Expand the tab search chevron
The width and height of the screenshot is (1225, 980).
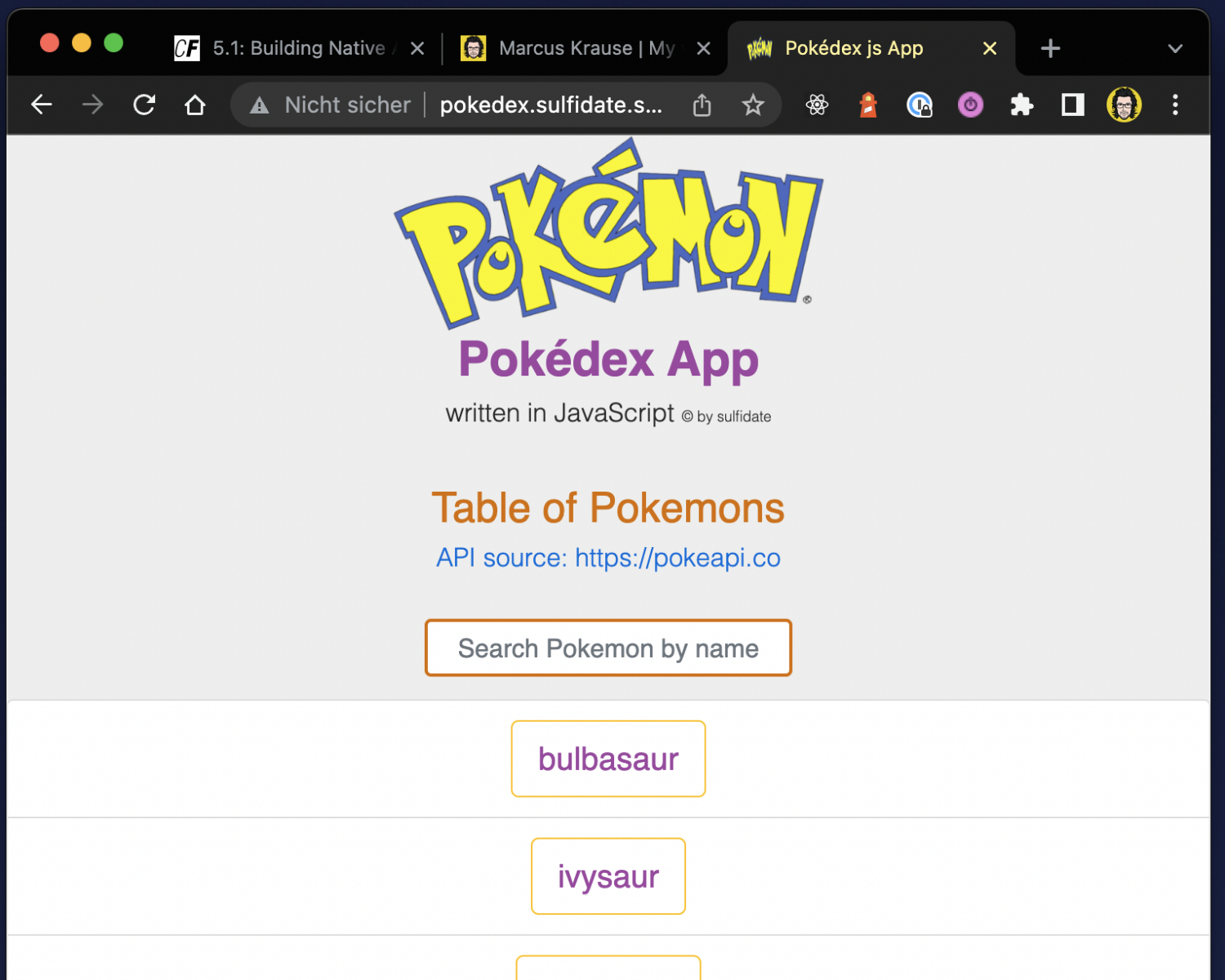coord(1175,49)
